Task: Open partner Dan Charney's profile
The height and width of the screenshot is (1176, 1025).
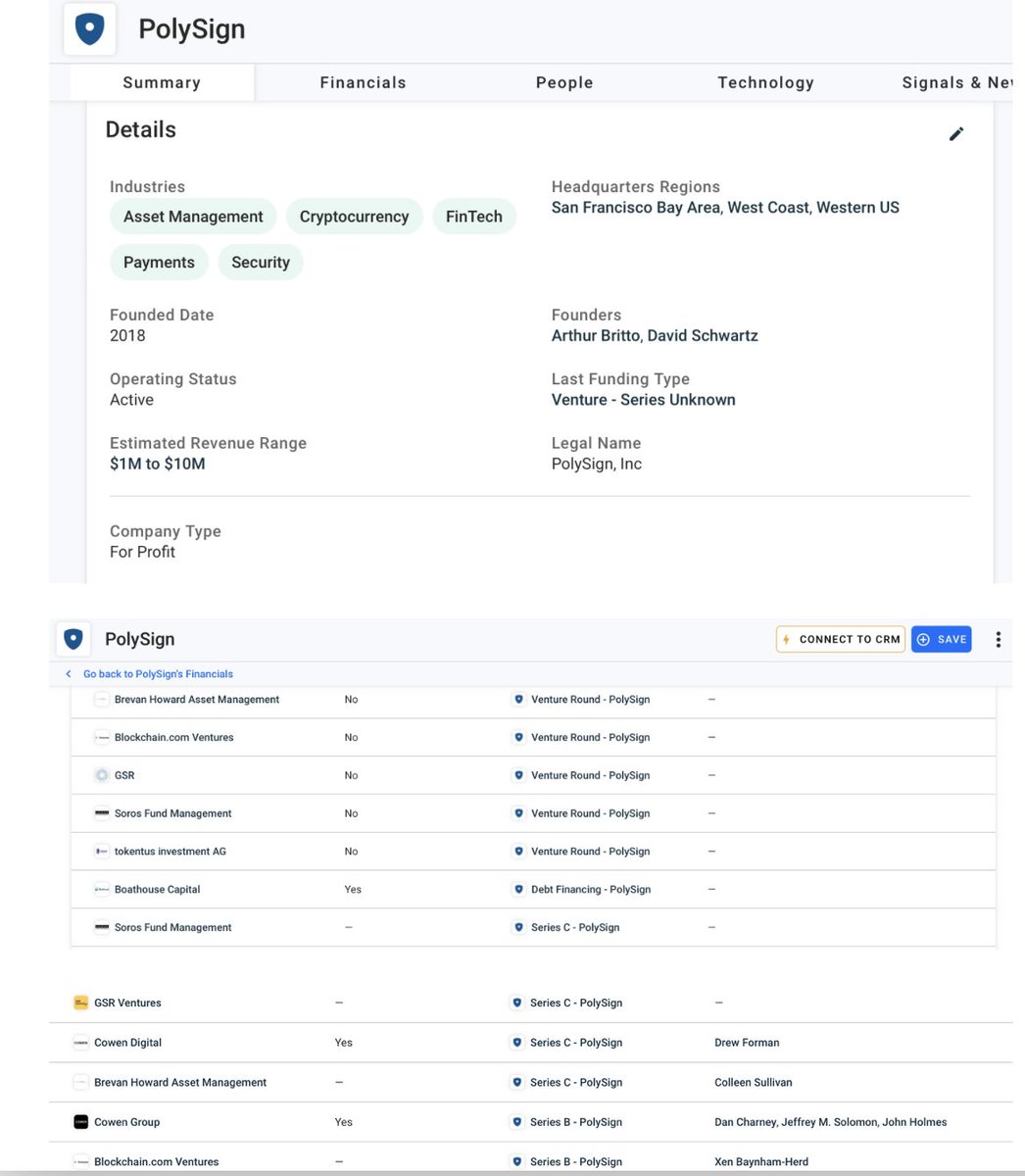Action: click(745, 1122)
